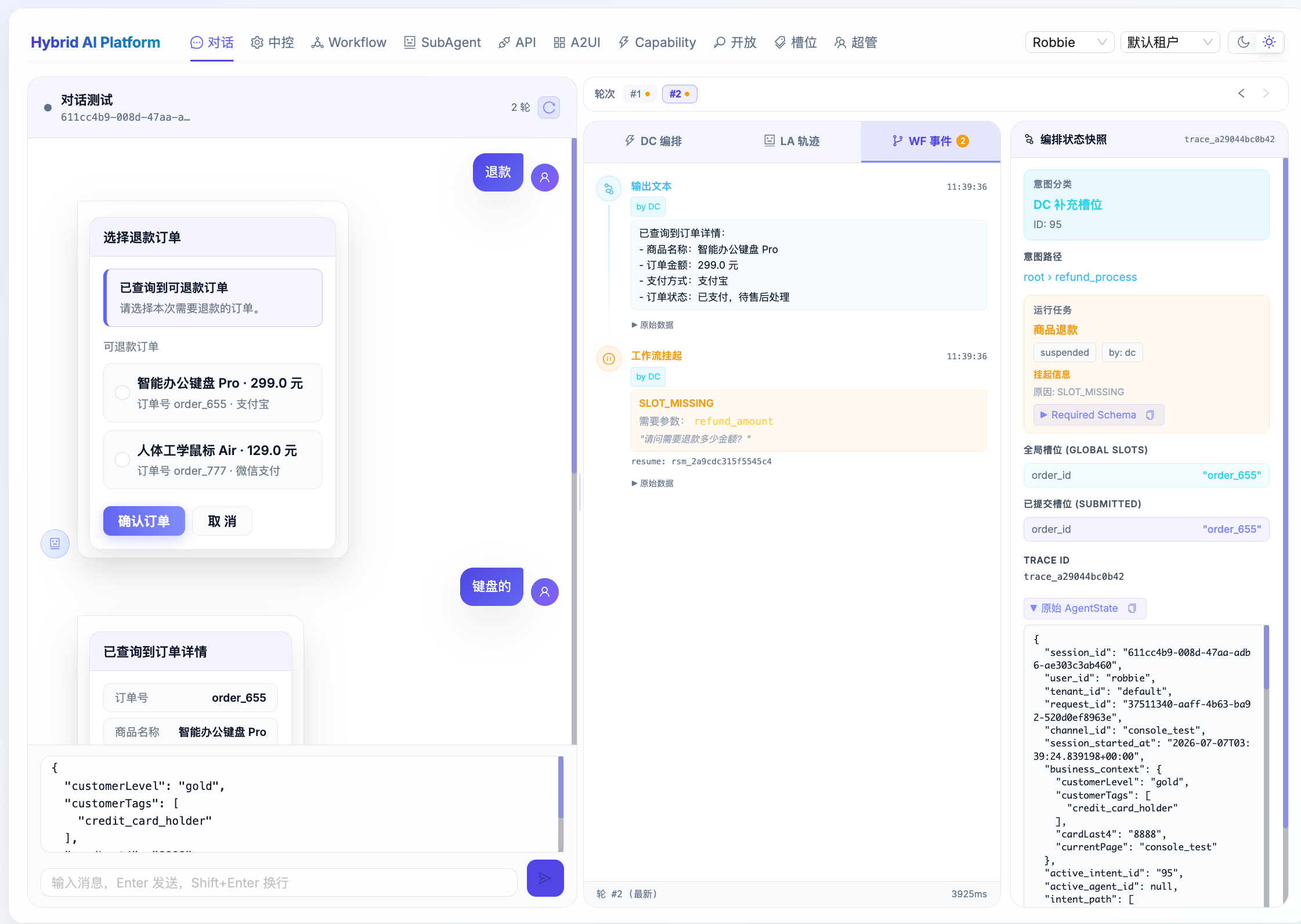
Task: Click the suspended status tag
Action: (1064, 352)
